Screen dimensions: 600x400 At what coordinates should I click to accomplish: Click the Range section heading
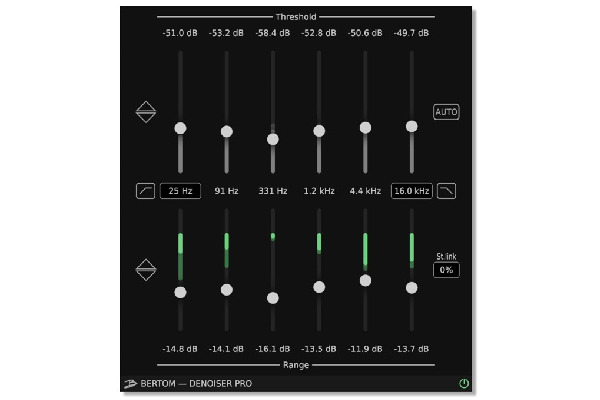(x=296, y=365)
